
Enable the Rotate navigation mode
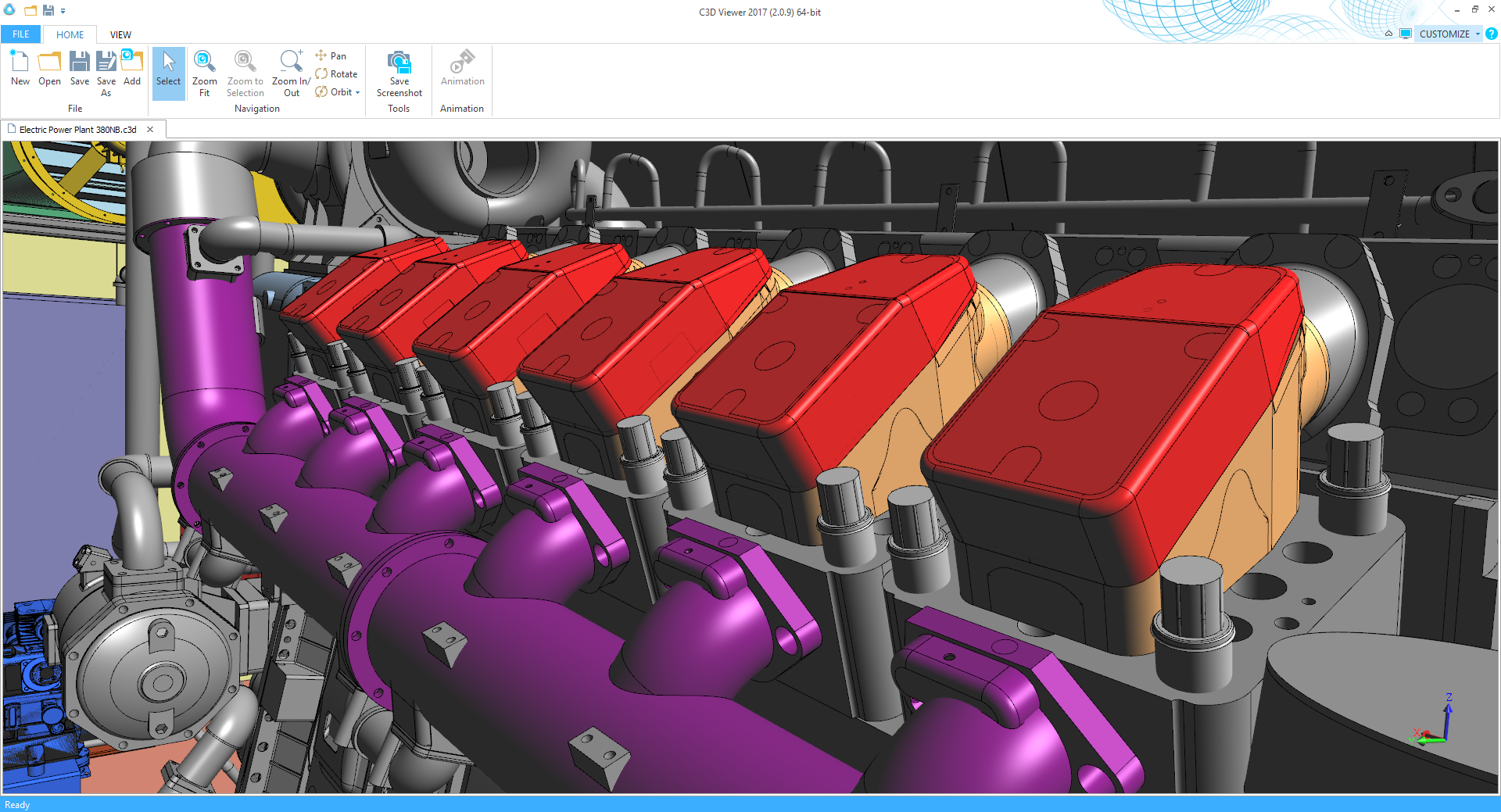coord(336,73)
